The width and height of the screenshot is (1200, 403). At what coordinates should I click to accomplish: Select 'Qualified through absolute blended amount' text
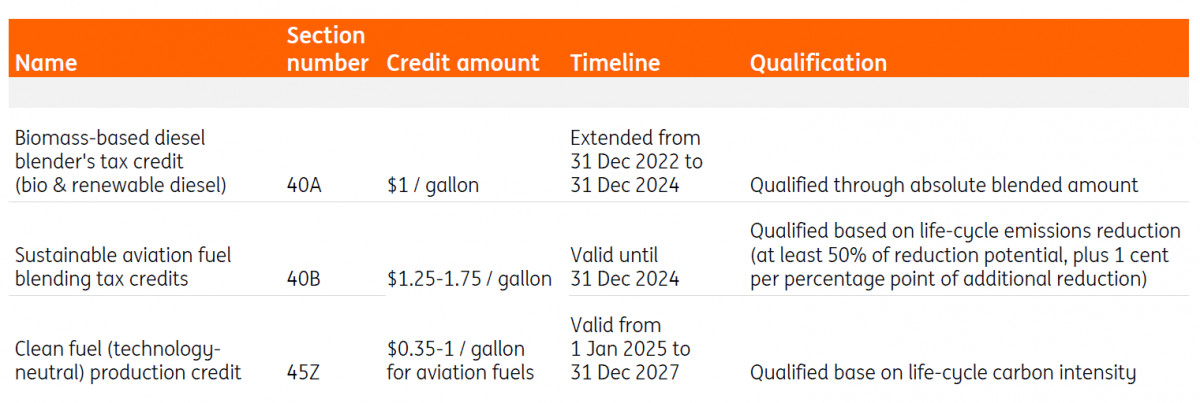click(x=944, y=185)
